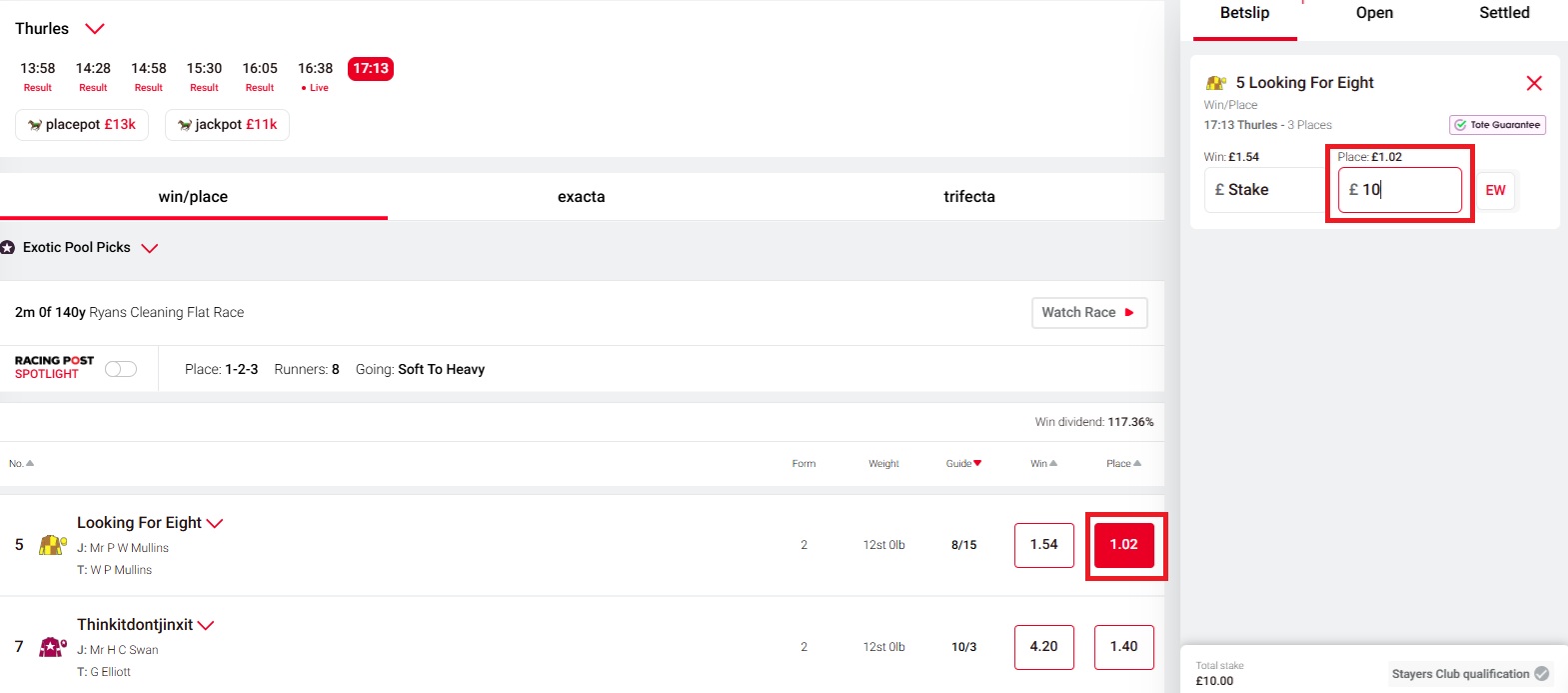Collapse the Exotic Pool Picks section
The height and width of the screenshot is (693, 1568).
(150, 247)
